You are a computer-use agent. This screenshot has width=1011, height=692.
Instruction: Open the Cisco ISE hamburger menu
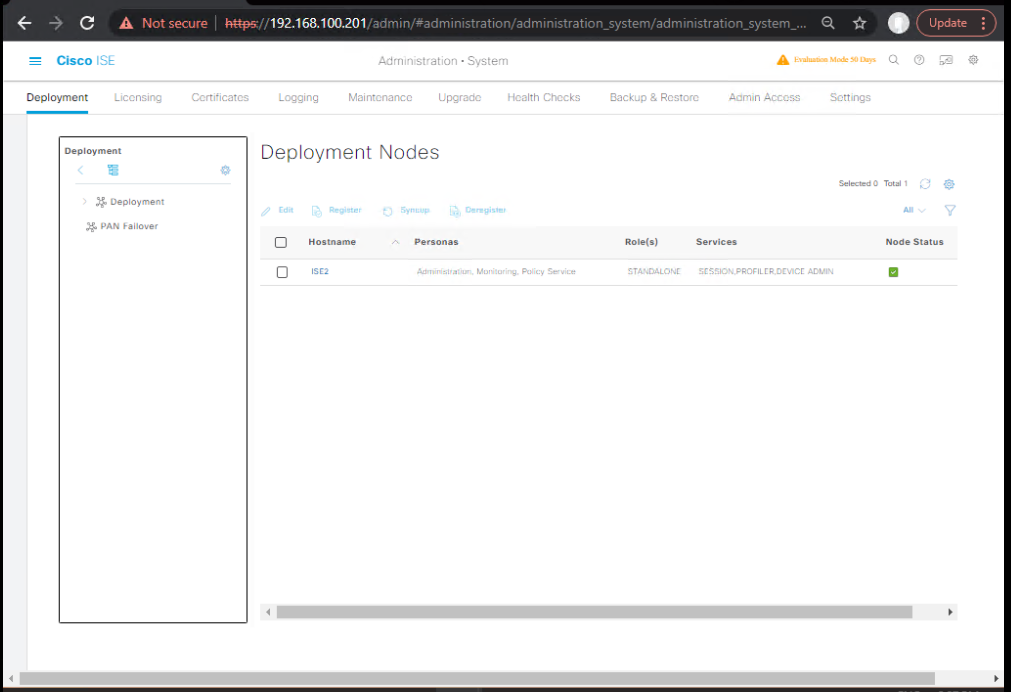click(36, 61)
